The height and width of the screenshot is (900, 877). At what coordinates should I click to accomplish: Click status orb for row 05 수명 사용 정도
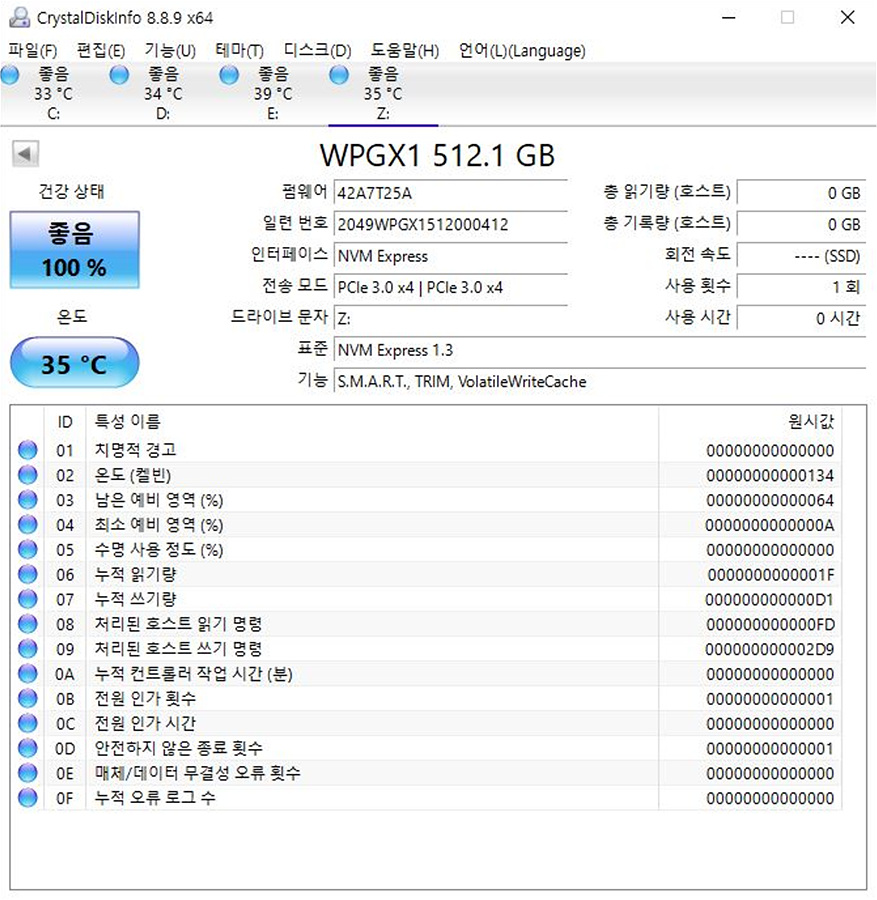coord(28,550)
